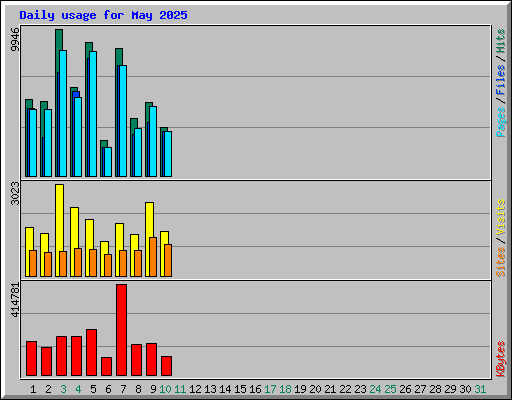Screen dimensions: 512x400
Task: Click the cyan Pages bar for day 3
Action: click(x=63, y=113)
